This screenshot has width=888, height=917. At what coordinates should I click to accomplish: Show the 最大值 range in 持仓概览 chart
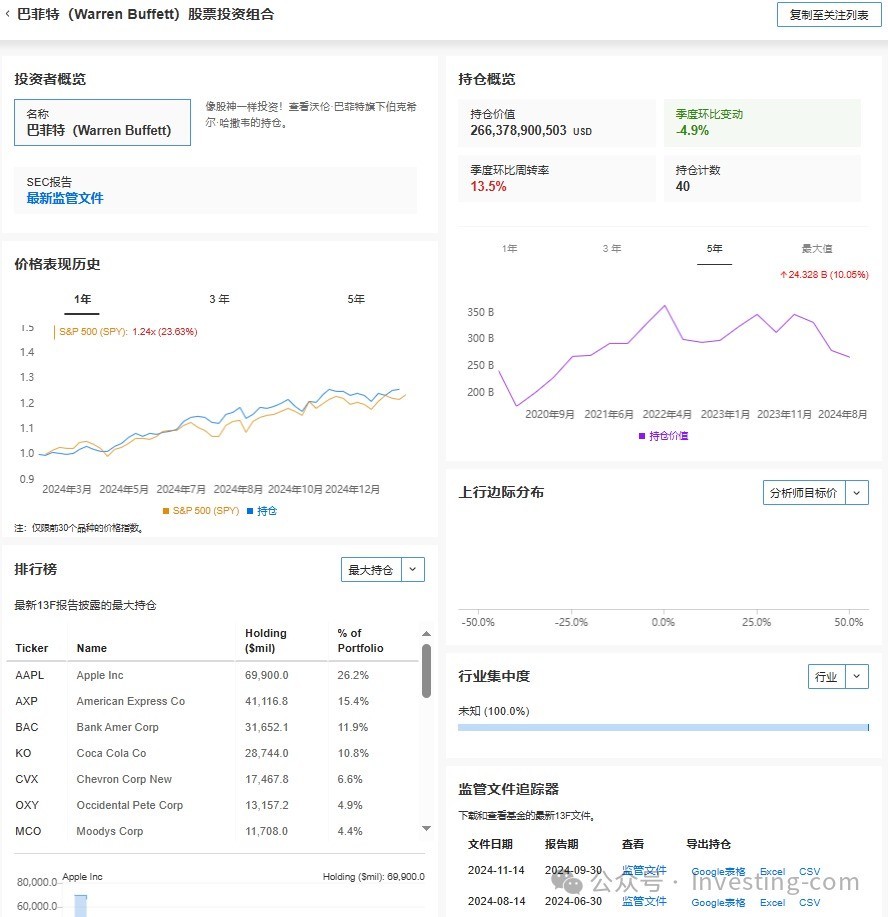pyautogui.click(x=816, y=248)
